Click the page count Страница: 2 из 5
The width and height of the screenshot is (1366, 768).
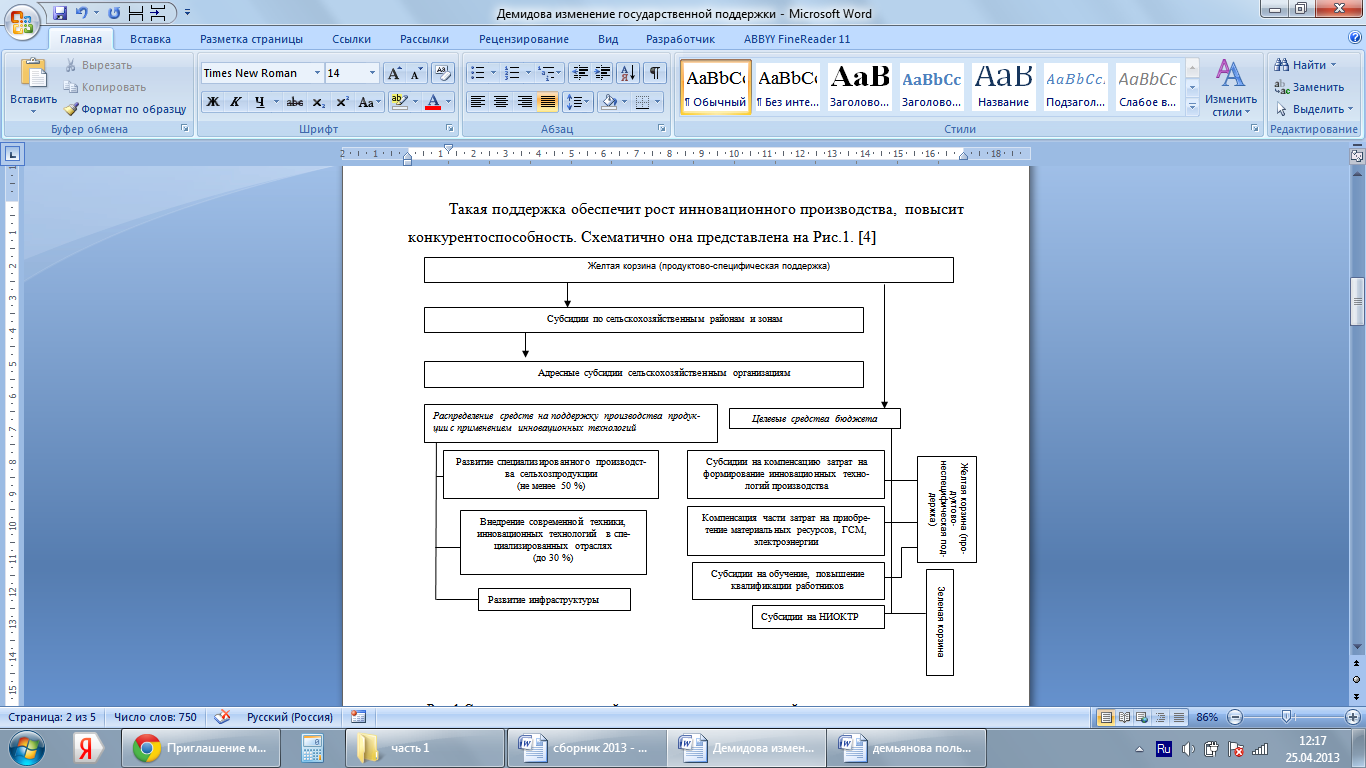click(52, 717)
